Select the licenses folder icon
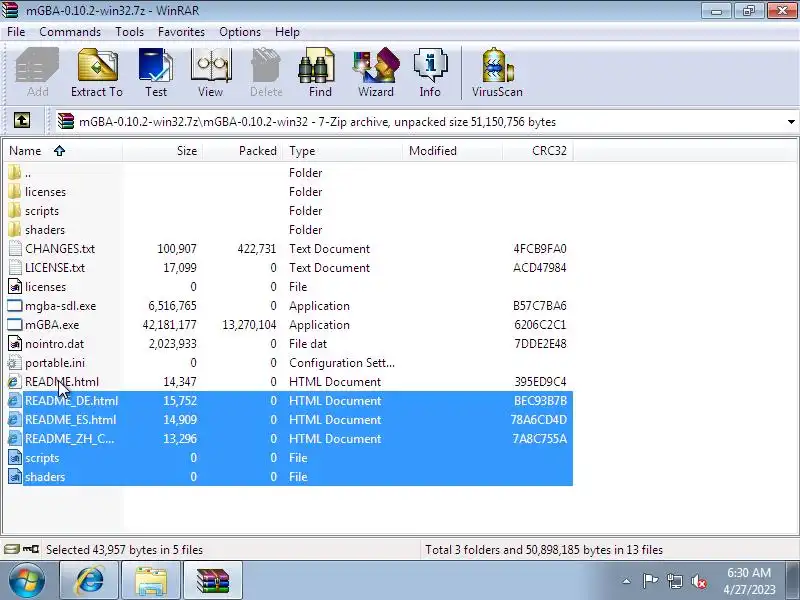This screenshot has width=800, height=600. [15, 192]
